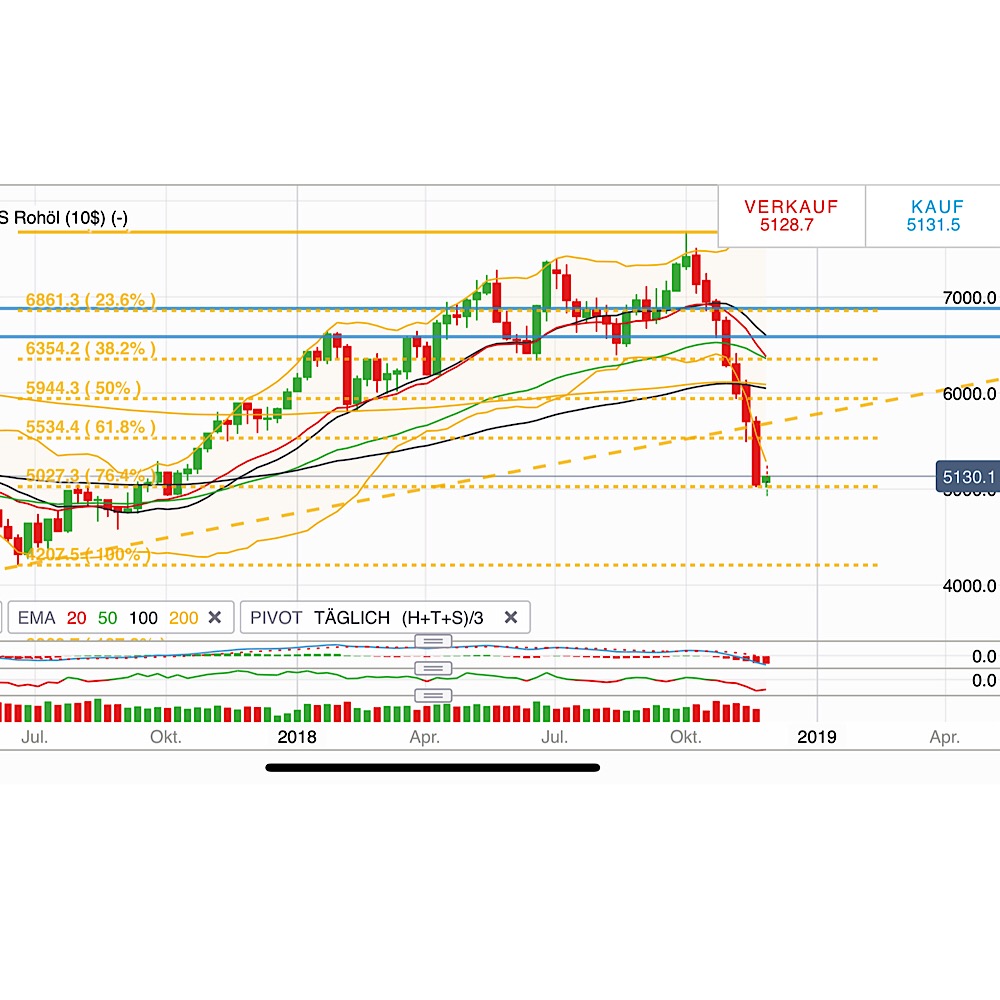Image resolution: width=1000 pixels, height=1000 pixels.
Task: Select the volume pane drag handle
Action: [x=433, y=694]
